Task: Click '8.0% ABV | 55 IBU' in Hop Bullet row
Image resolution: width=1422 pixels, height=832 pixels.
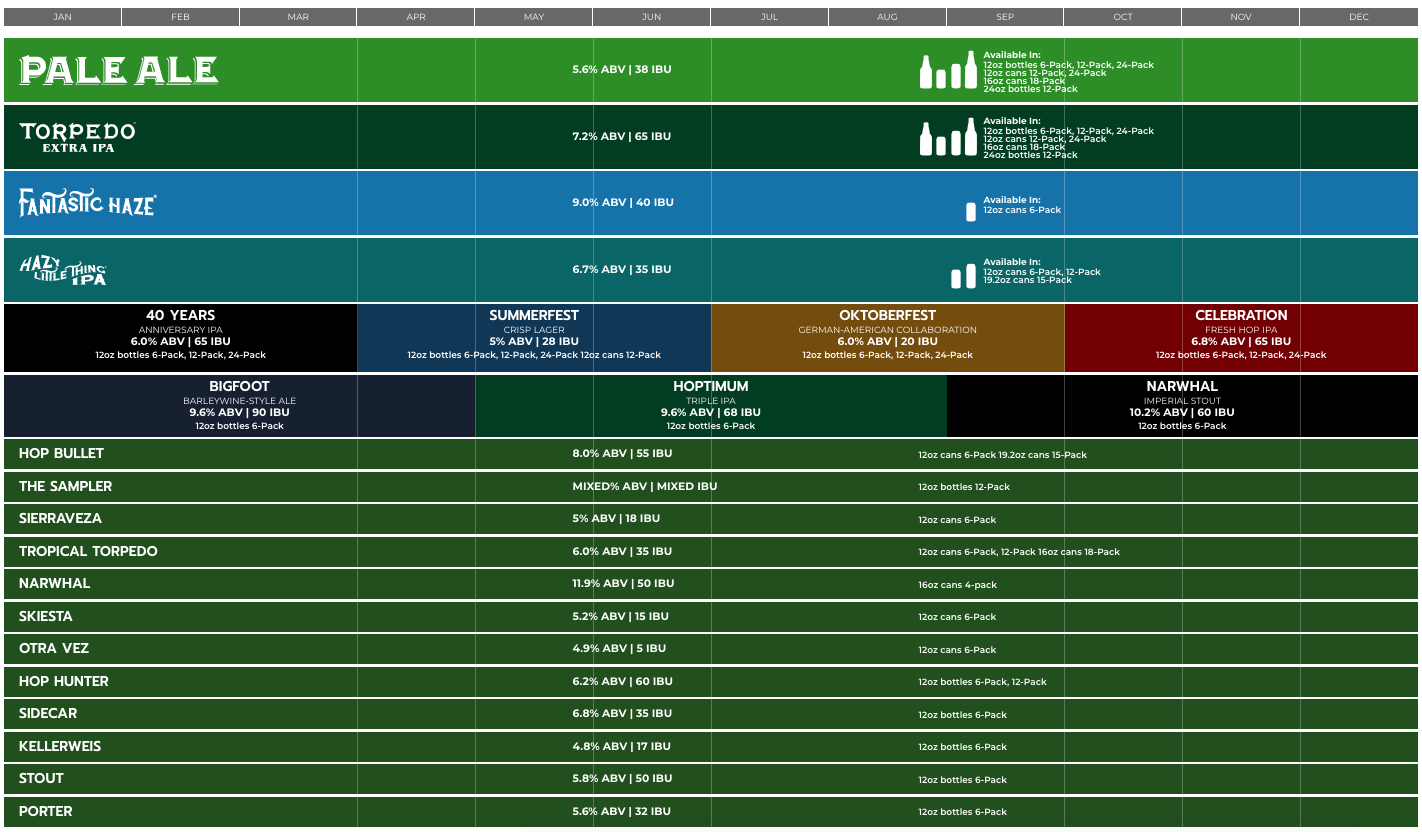Action: (622, 453)
